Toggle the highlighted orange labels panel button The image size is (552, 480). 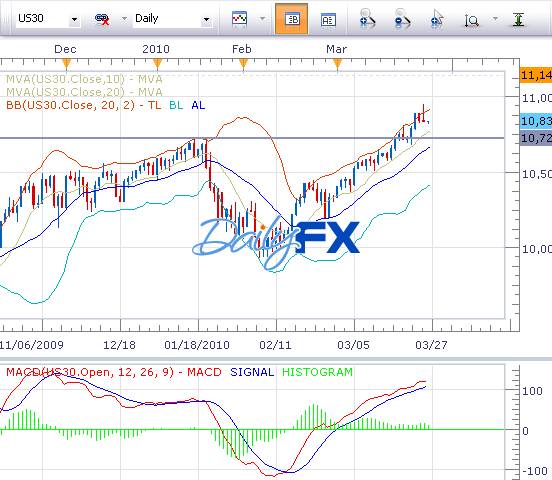[x=291, y=19]
